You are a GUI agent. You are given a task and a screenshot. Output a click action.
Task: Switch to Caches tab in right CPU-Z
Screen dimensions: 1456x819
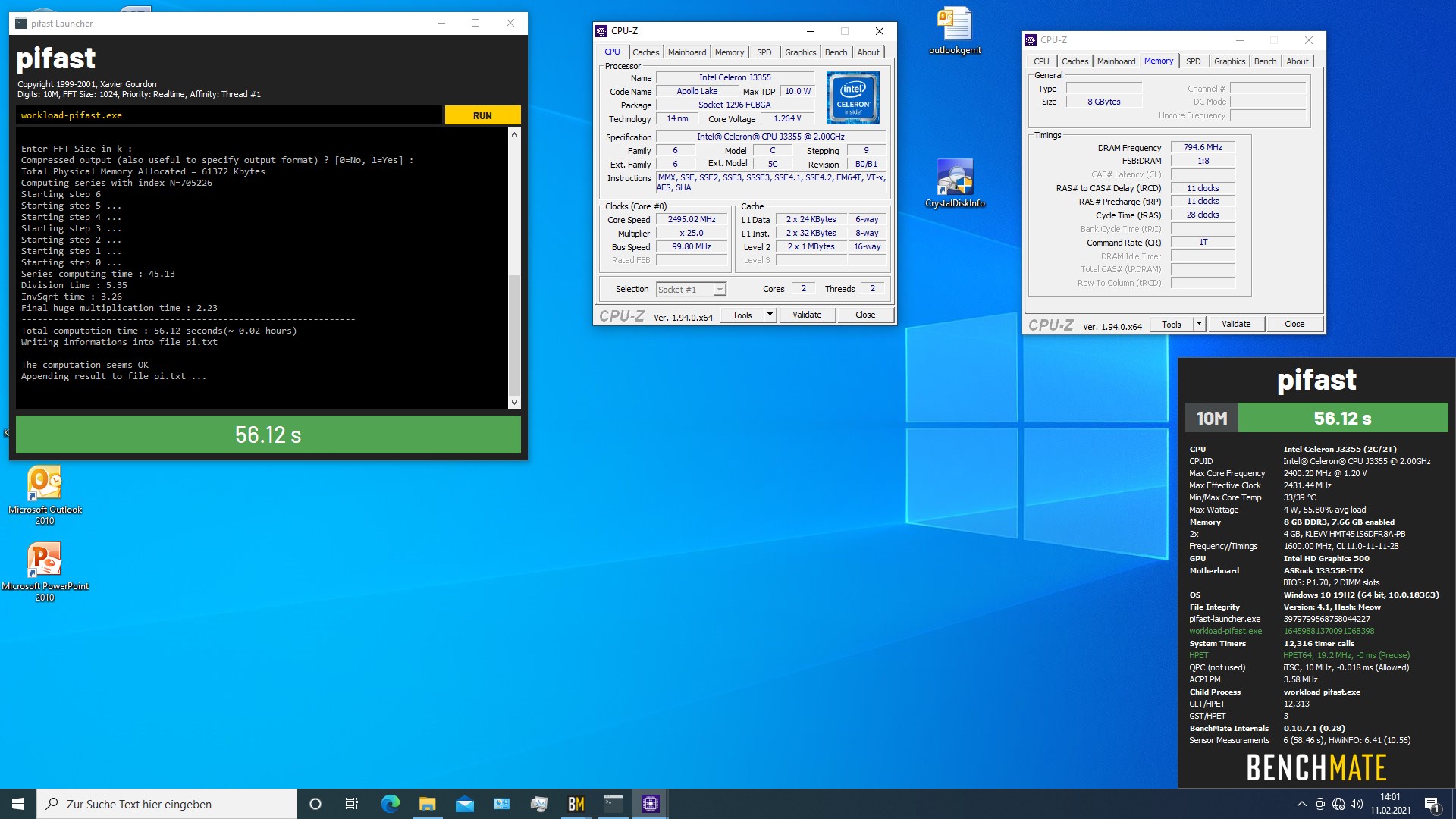coord(1075,61)
